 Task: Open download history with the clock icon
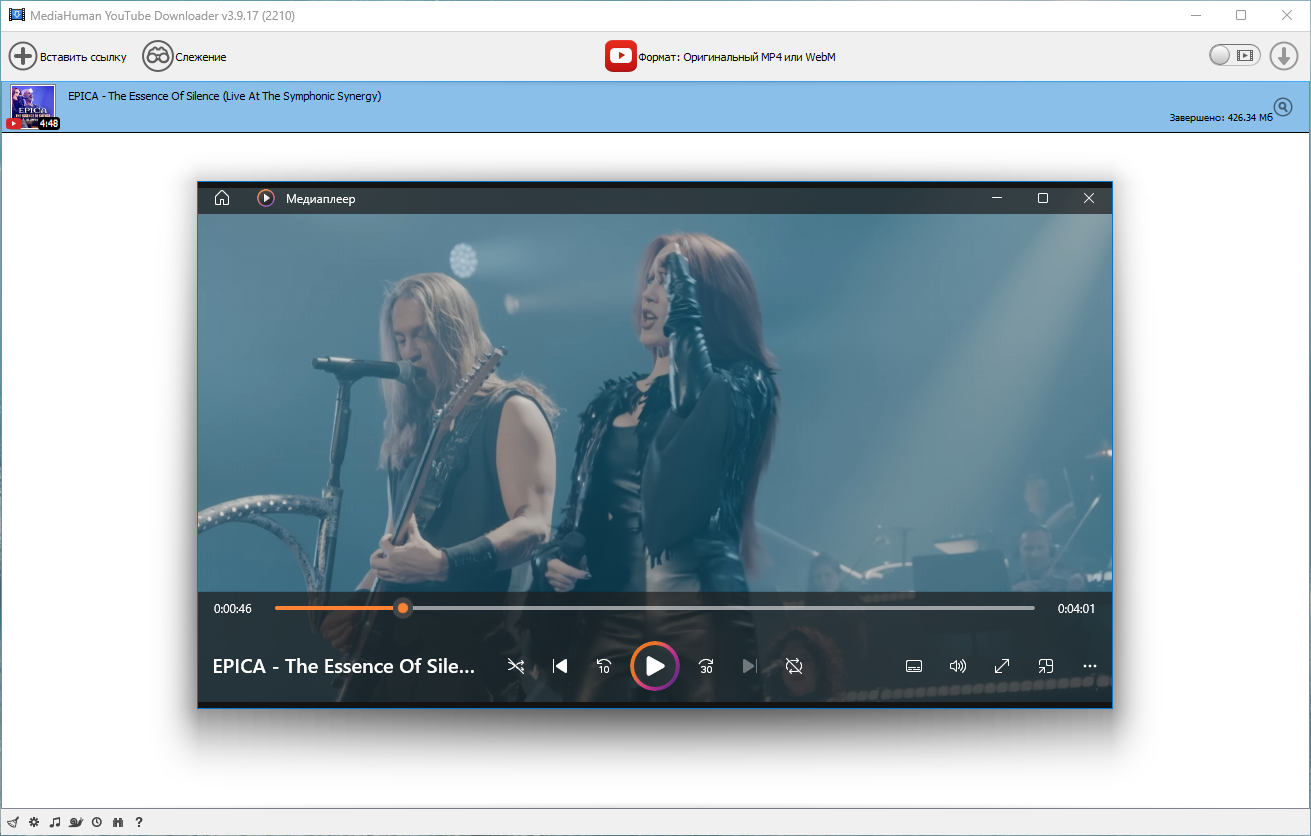point(97,822)
